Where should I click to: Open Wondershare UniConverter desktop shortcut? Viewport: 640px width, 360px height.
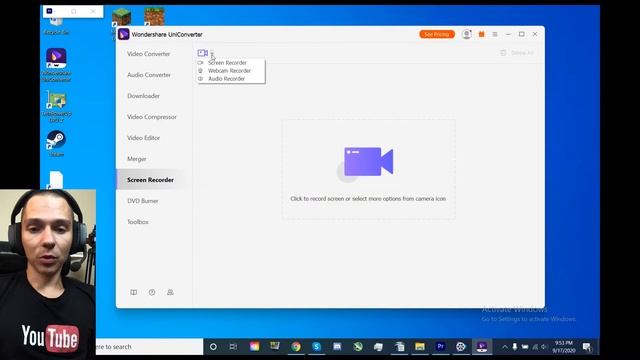pos(56,65)
